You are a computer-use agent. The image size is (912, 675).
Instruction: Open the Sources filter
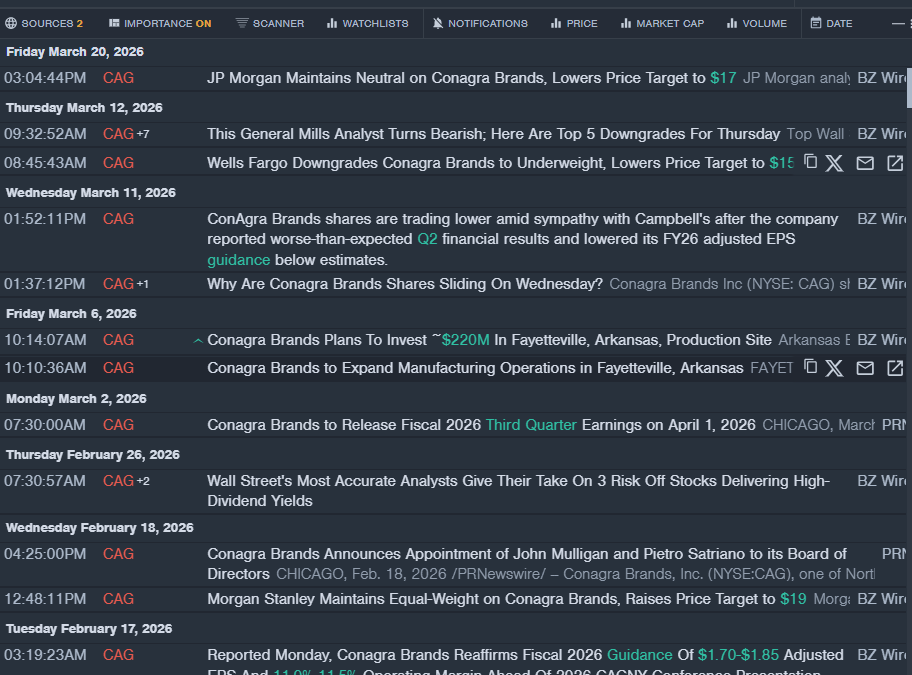(44, 23)
